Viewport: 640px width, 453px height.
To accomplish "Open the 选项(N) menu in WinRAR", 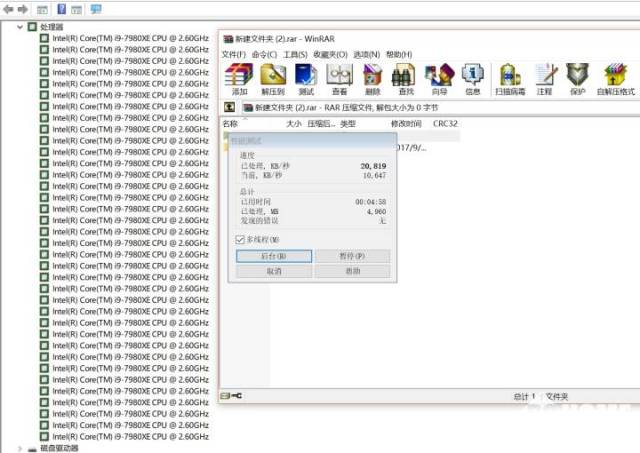I will 367,54.
